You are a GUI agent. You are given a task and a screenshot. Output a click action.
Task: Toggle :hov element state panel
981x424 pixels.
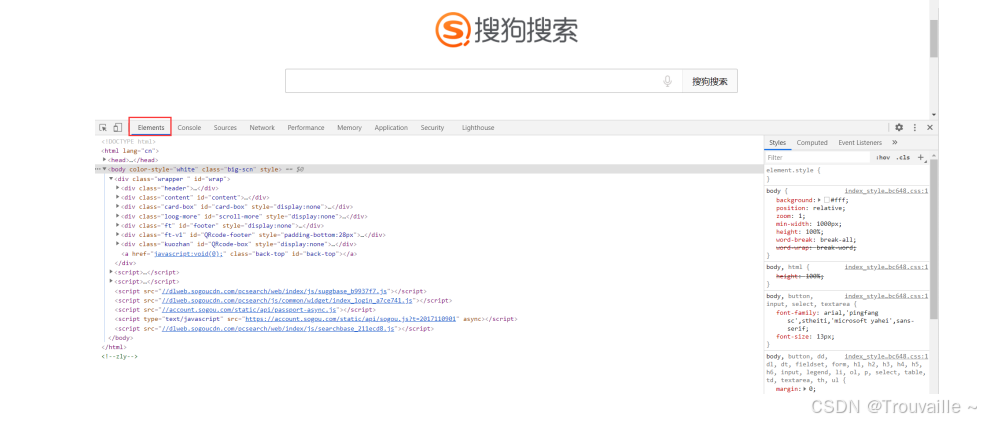pyautogui.click(x=883, y=158)
